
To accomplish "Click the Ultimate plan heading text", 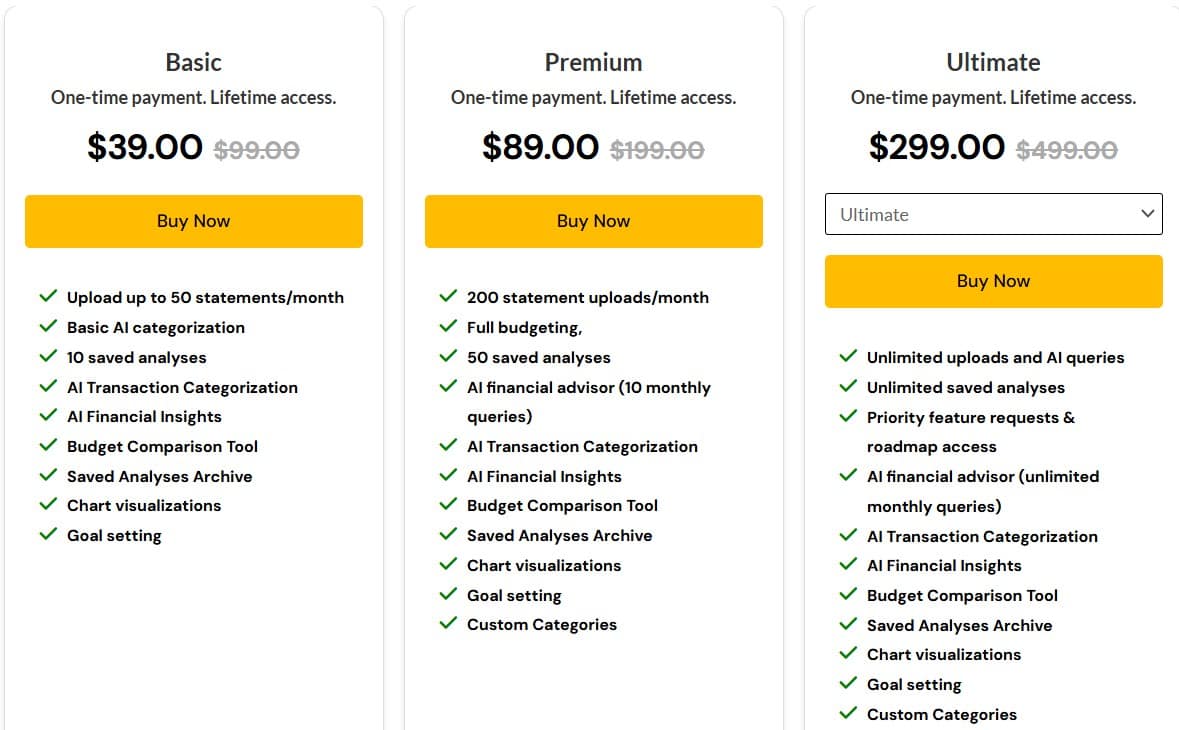I will [x=993, y=62].
